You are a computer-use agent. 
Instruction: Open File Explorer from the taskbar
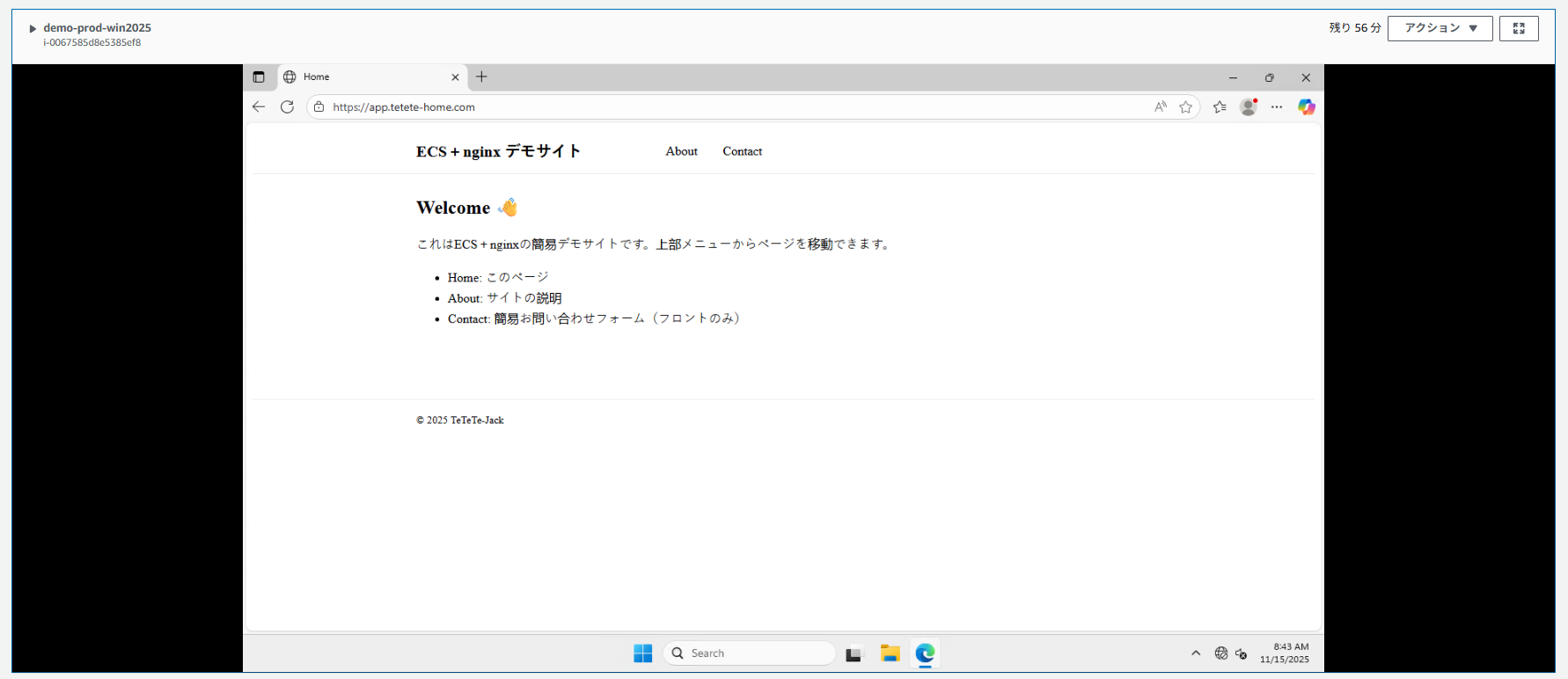coord(890,653)
